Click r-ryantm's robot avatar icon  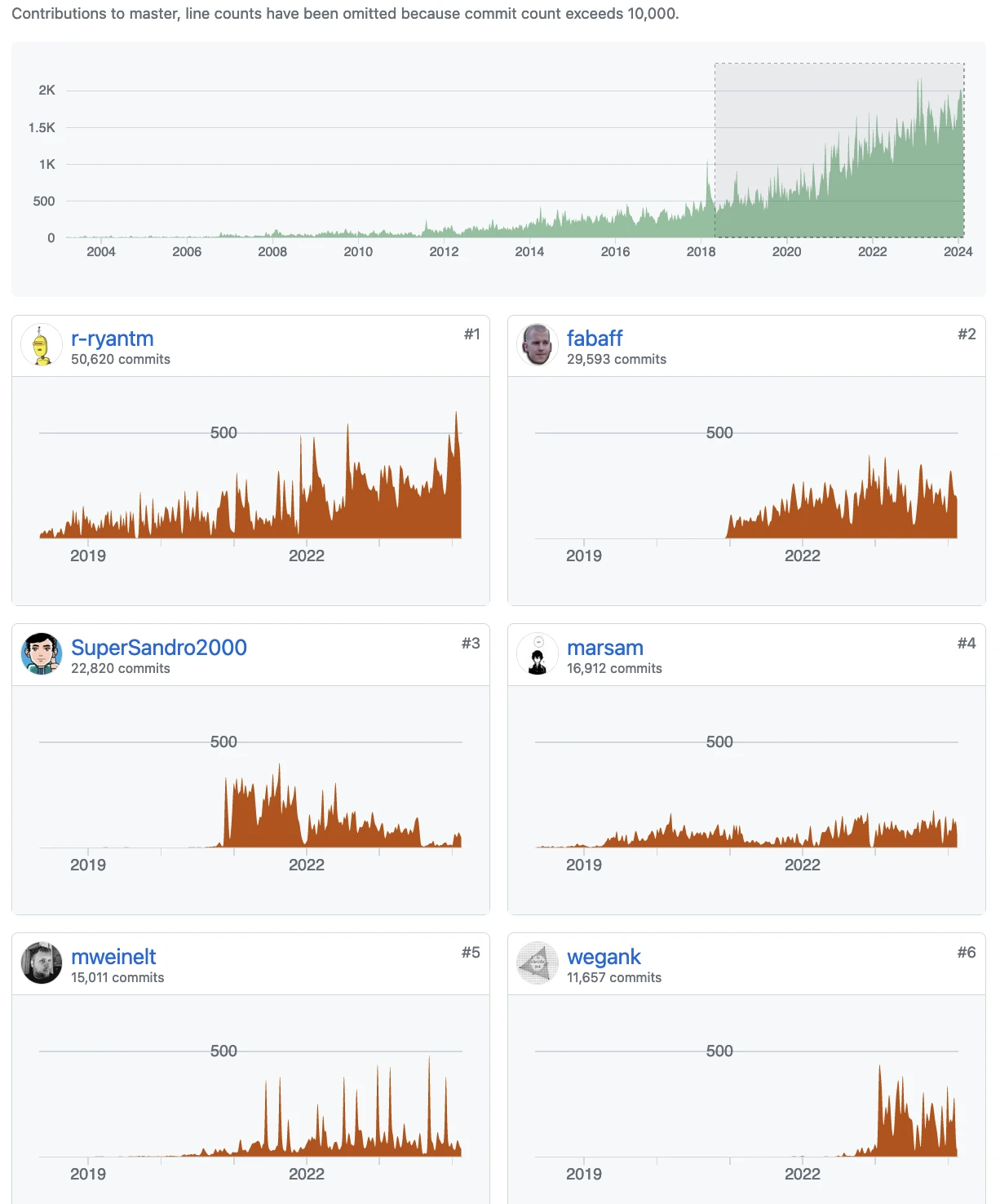coord(41,345)
